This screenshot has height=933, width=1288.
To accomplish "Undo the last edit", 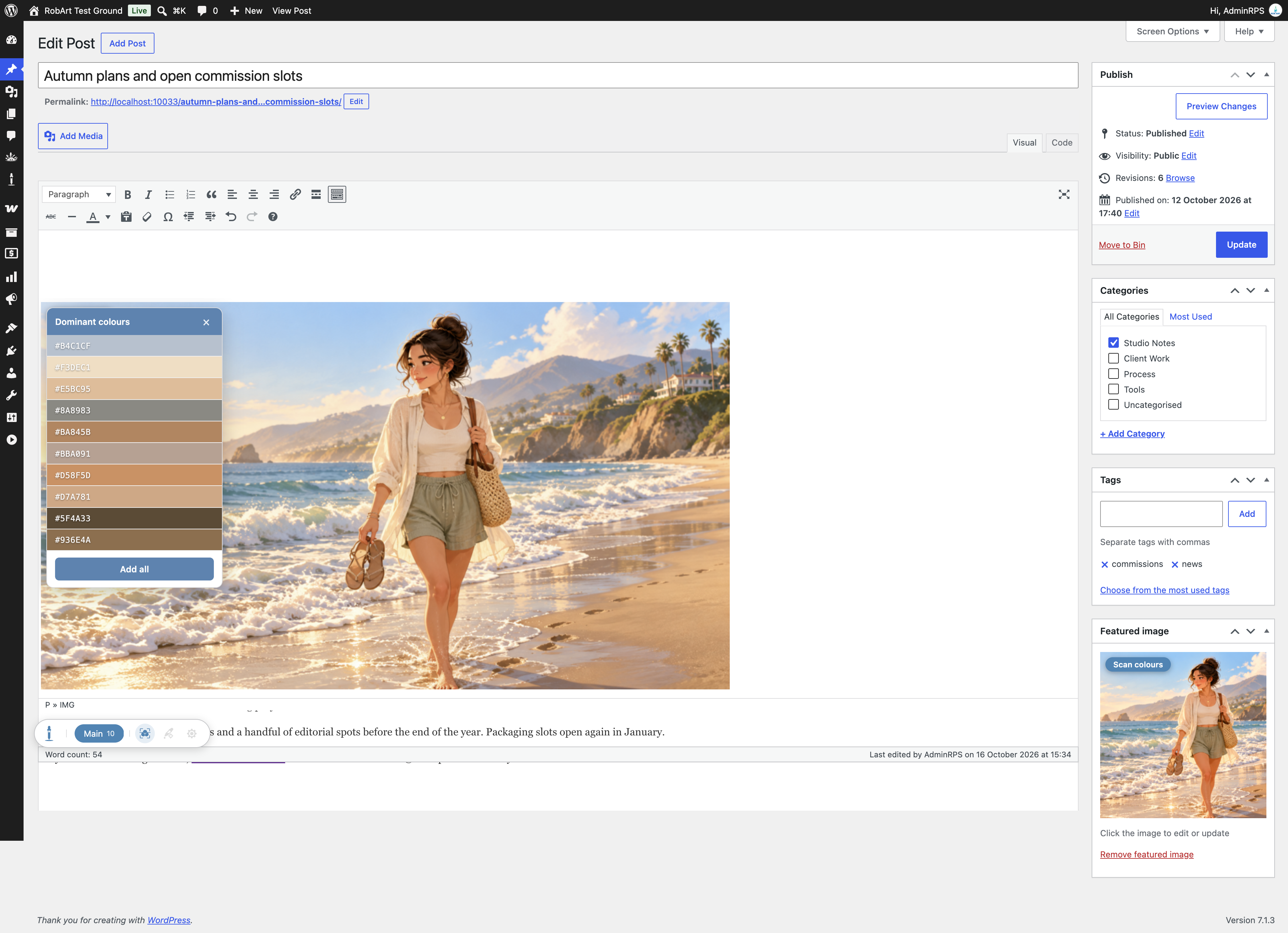I will [231, 217].
